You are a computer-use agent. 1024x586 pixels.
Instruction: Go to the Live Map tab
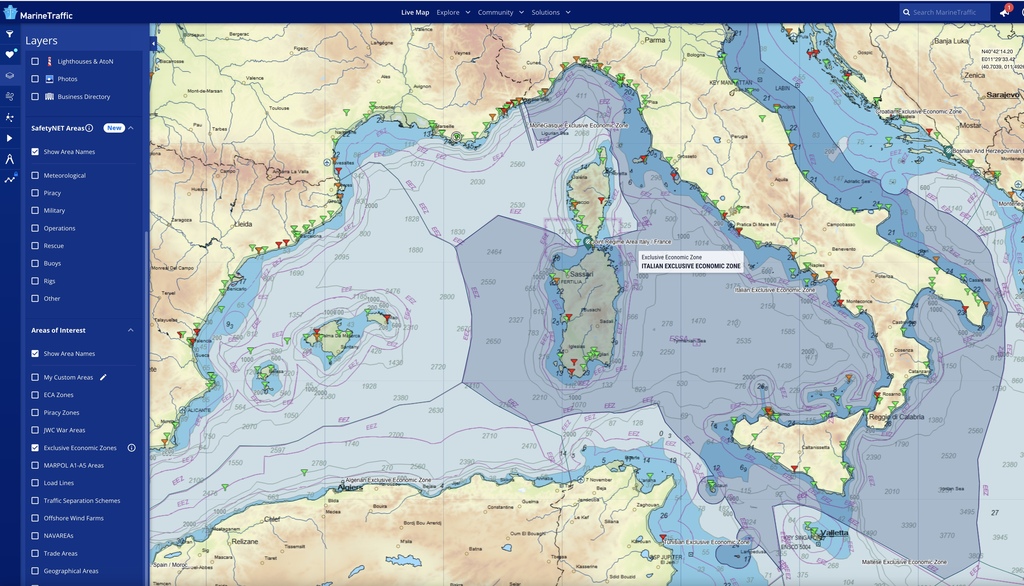(415, 12)
